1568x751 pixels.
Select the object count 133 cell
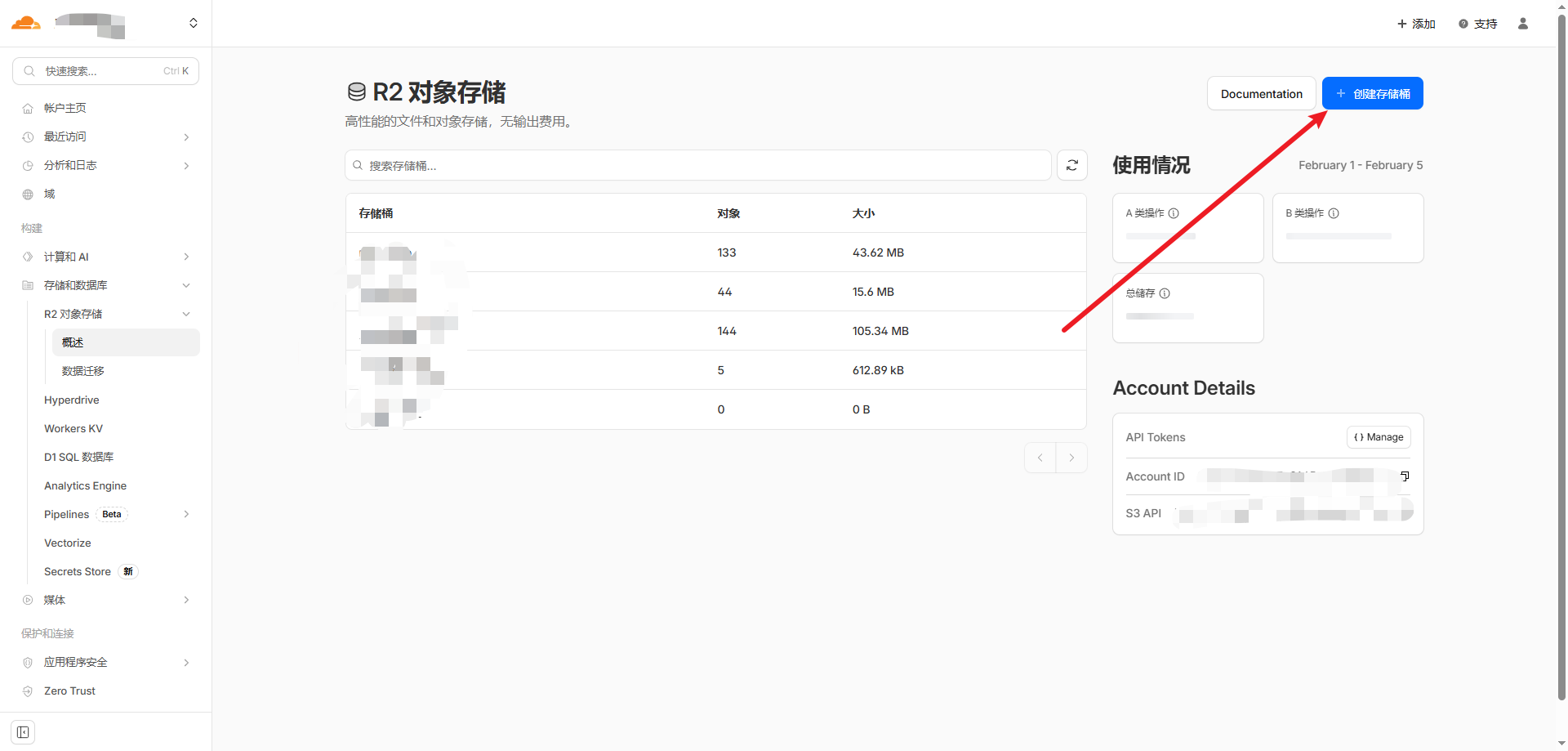pyautogui.click(x=727, y=253)
